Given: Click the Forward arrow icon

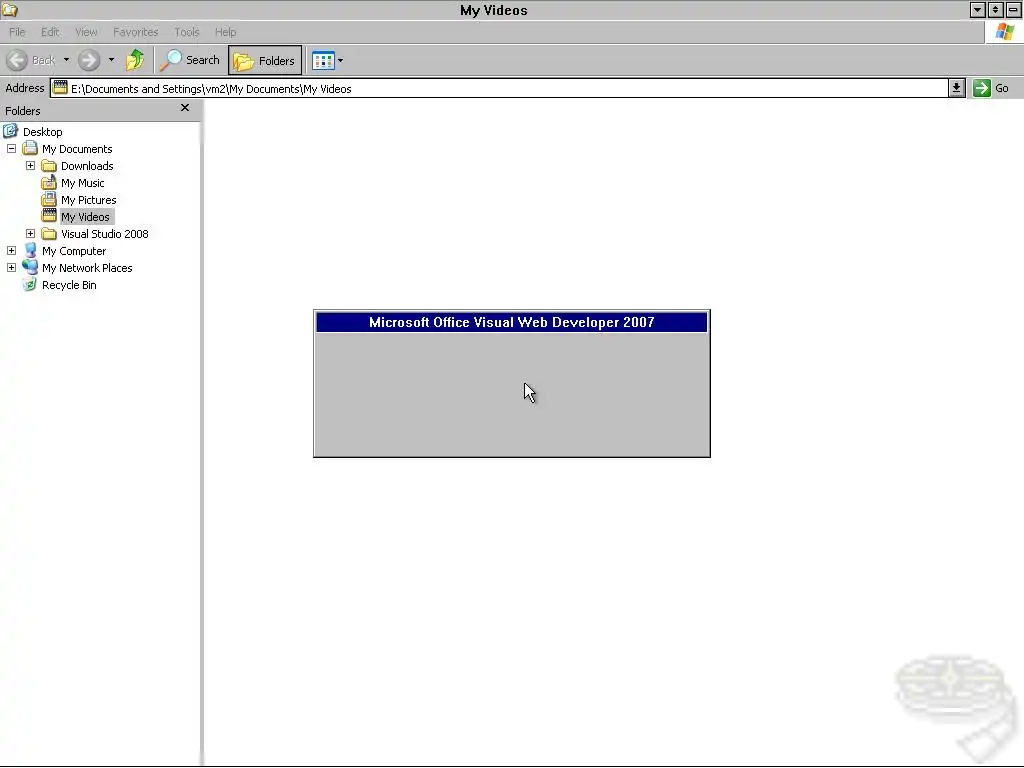Looking at the screenshot, I should click(x=89, y=60).
